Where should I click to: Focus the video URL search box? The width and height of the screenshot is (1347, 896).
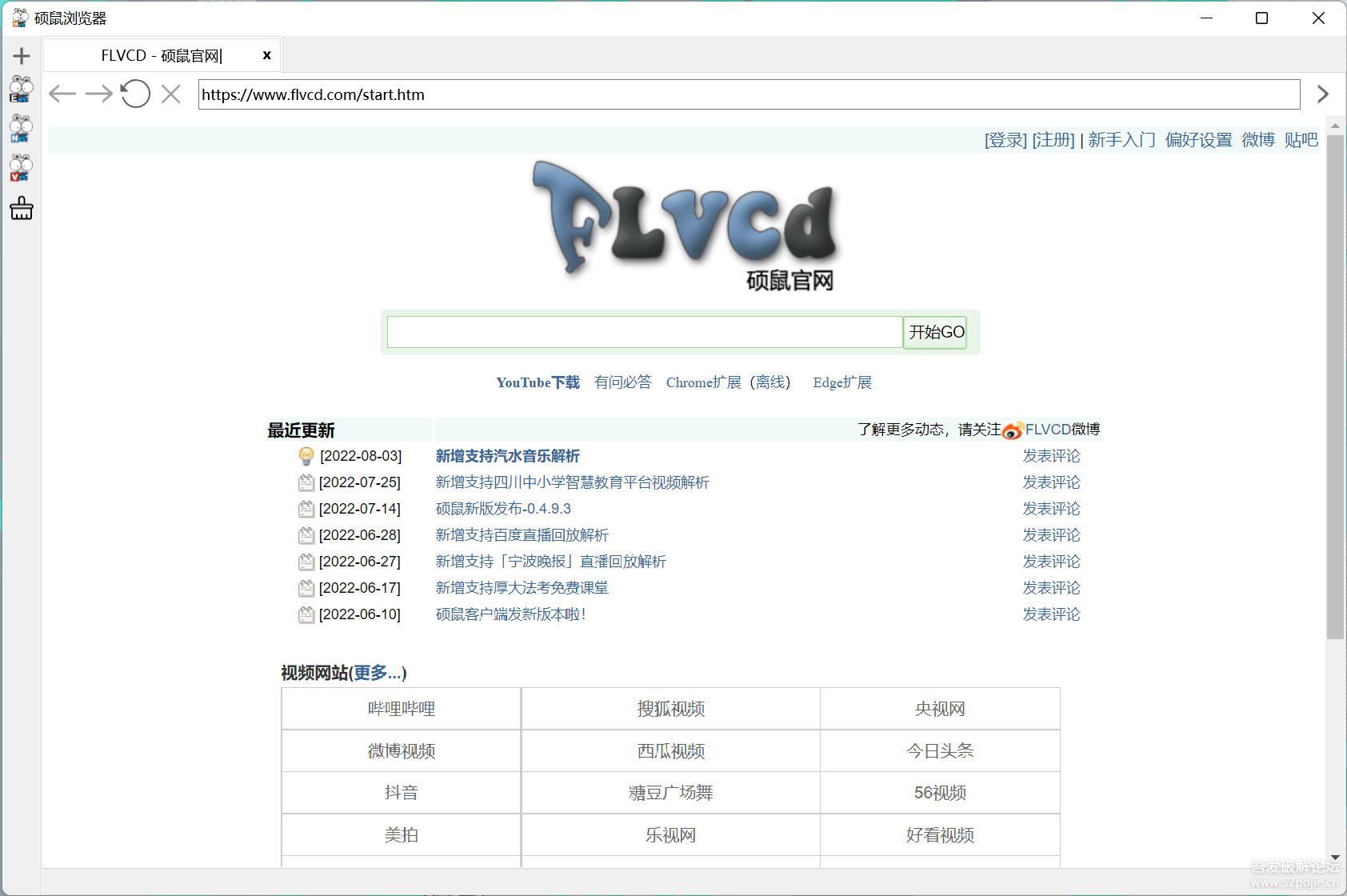[x=645, y=332]
